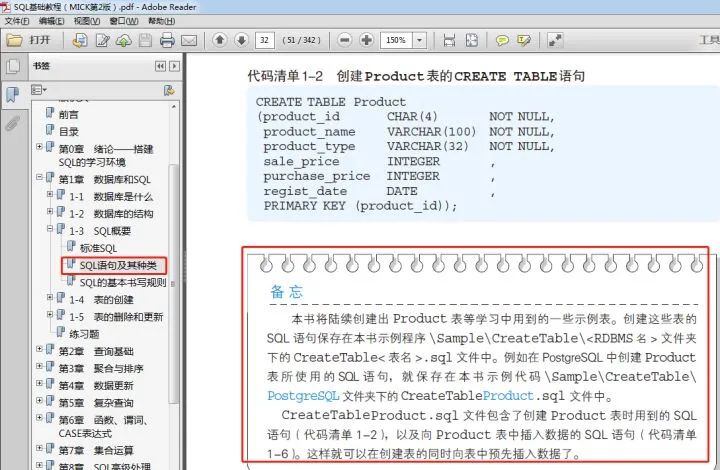Image resolution: width=720 pixels, height=470 pixels.
Task: Collapse the bookmarks panel with double-arrow button
Action: 160,66
